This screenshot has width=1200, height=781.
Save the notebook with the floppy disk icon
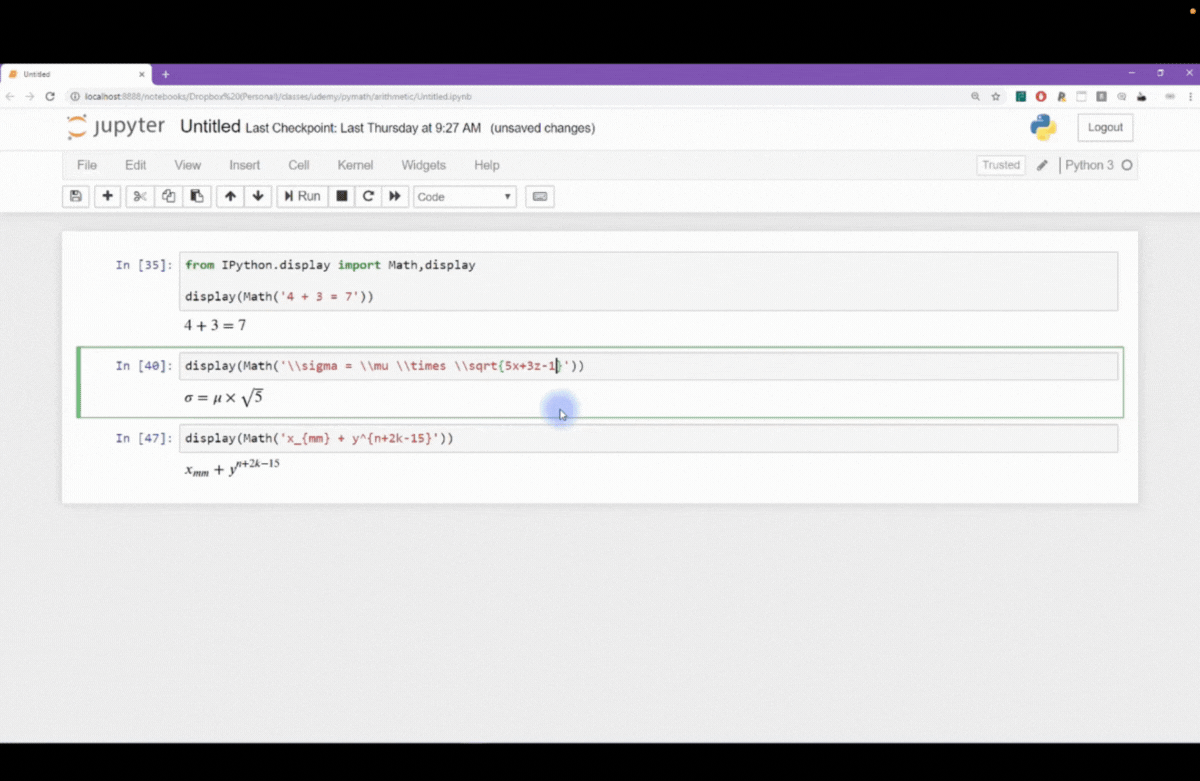(x=75, y=196)
